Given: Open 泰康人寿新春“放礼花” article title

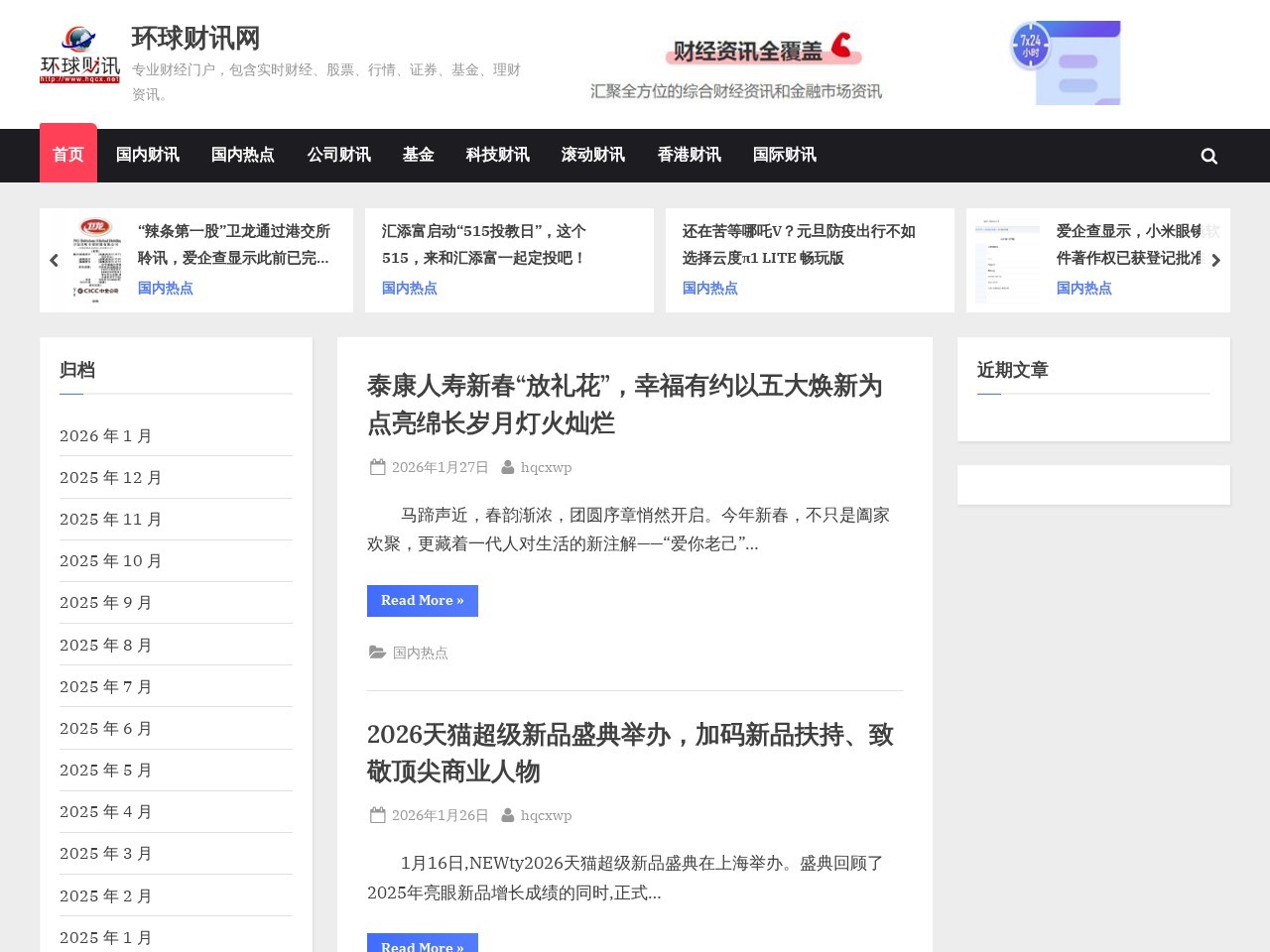Looking at the screenshot, I should click(624, 404).
